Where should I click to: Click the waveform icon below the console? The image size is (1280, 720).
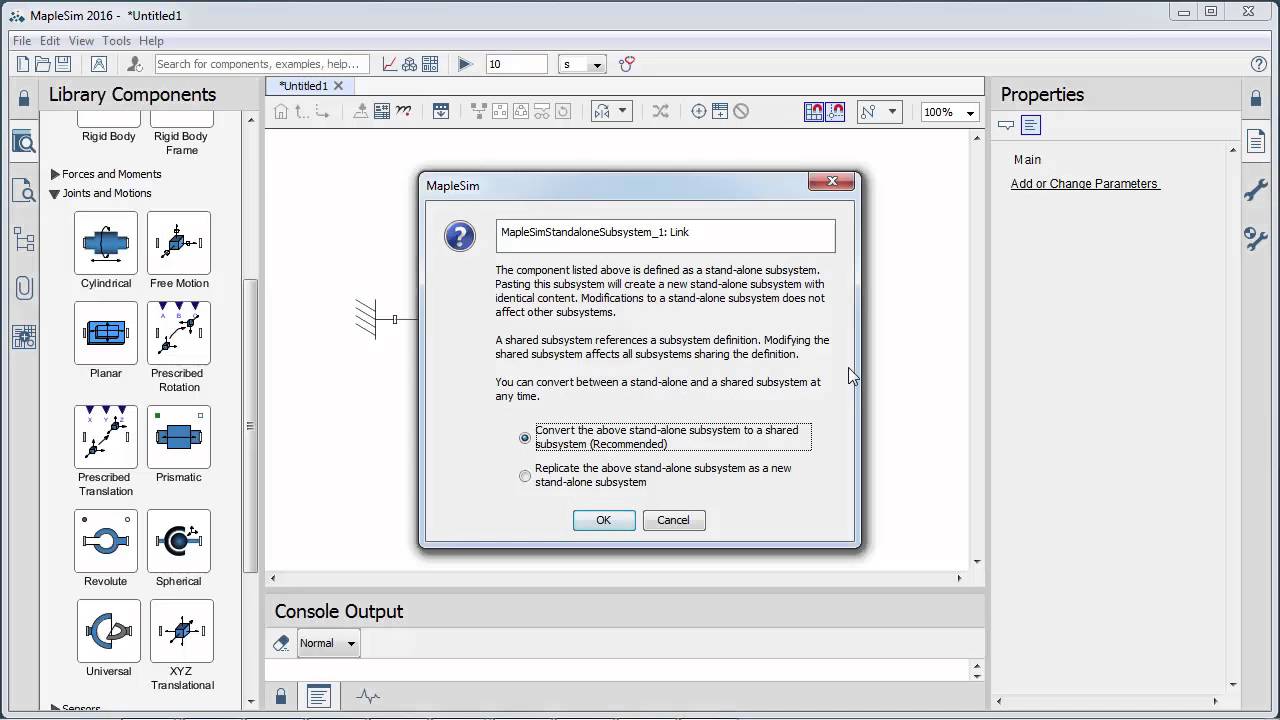(x=368, y=696)
